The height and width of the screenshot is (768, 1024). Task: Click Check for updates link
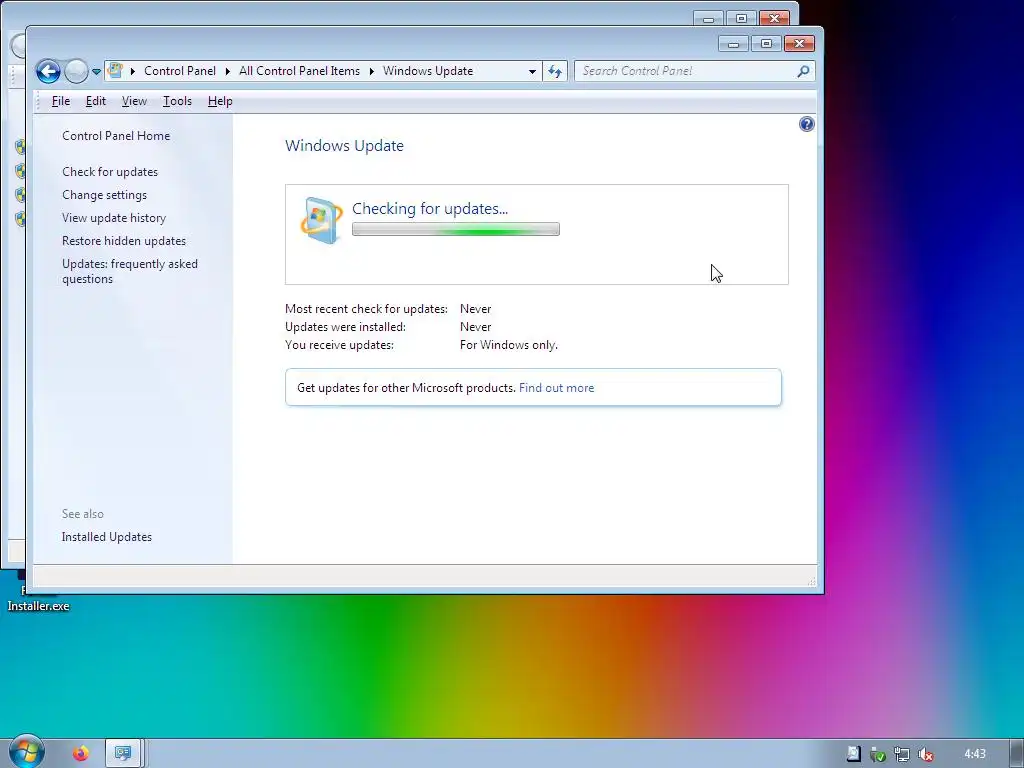pyautogui.click(x=110, y=172)
